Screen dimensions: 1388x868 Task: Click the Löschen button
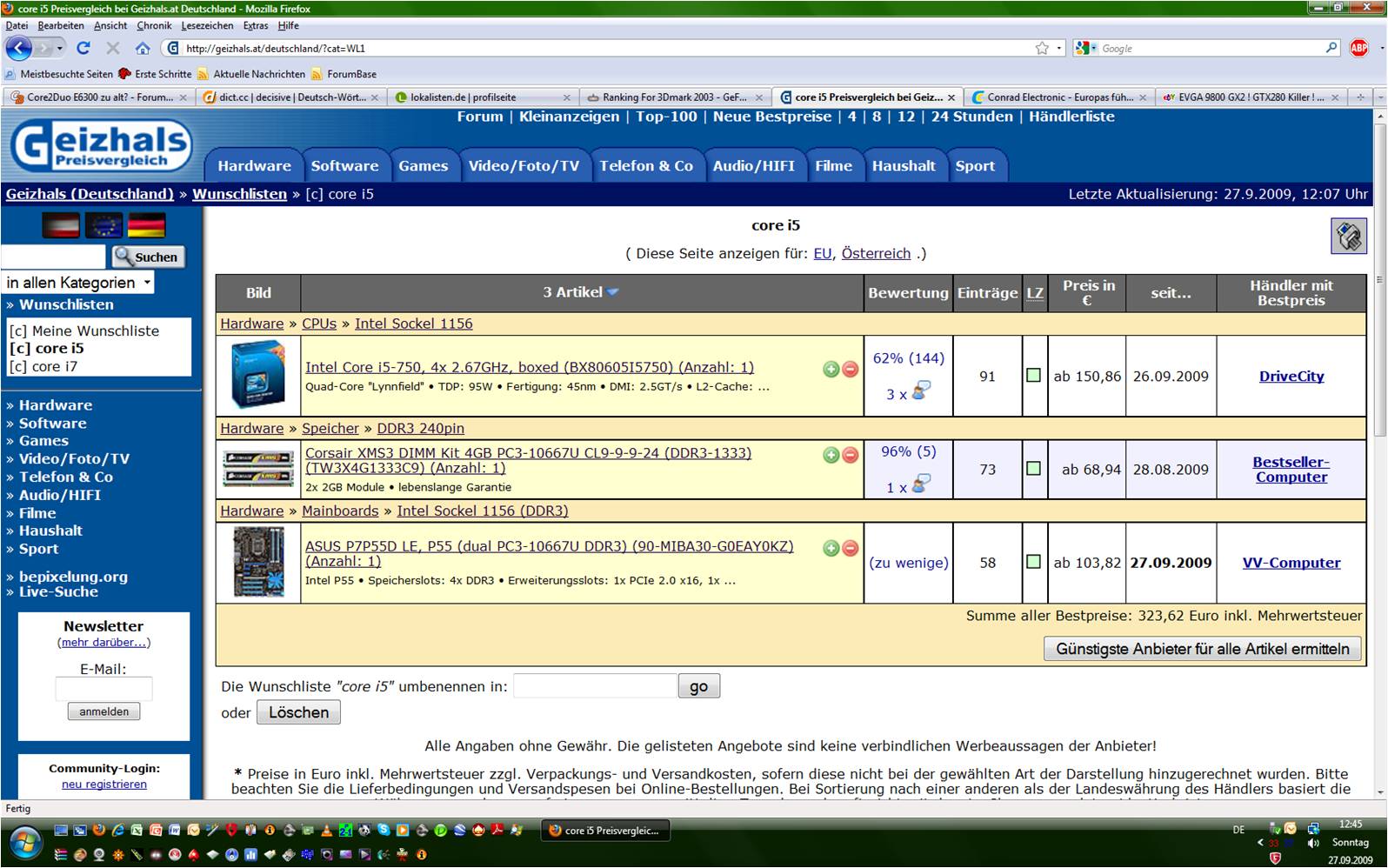(298, 712)
